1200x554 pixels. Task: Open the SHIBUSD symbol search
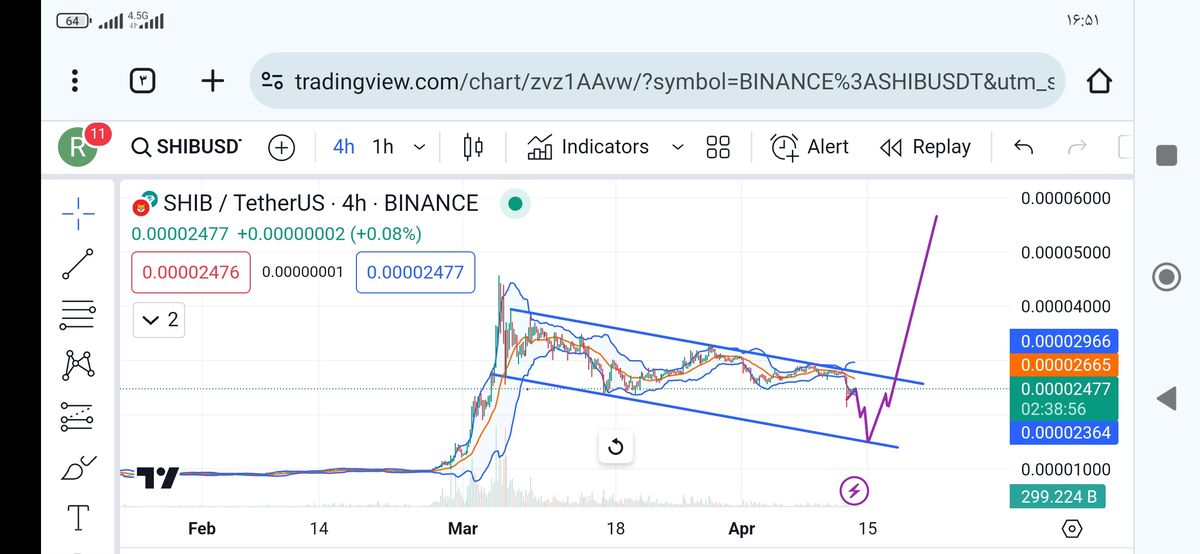(x=187, y=147)
